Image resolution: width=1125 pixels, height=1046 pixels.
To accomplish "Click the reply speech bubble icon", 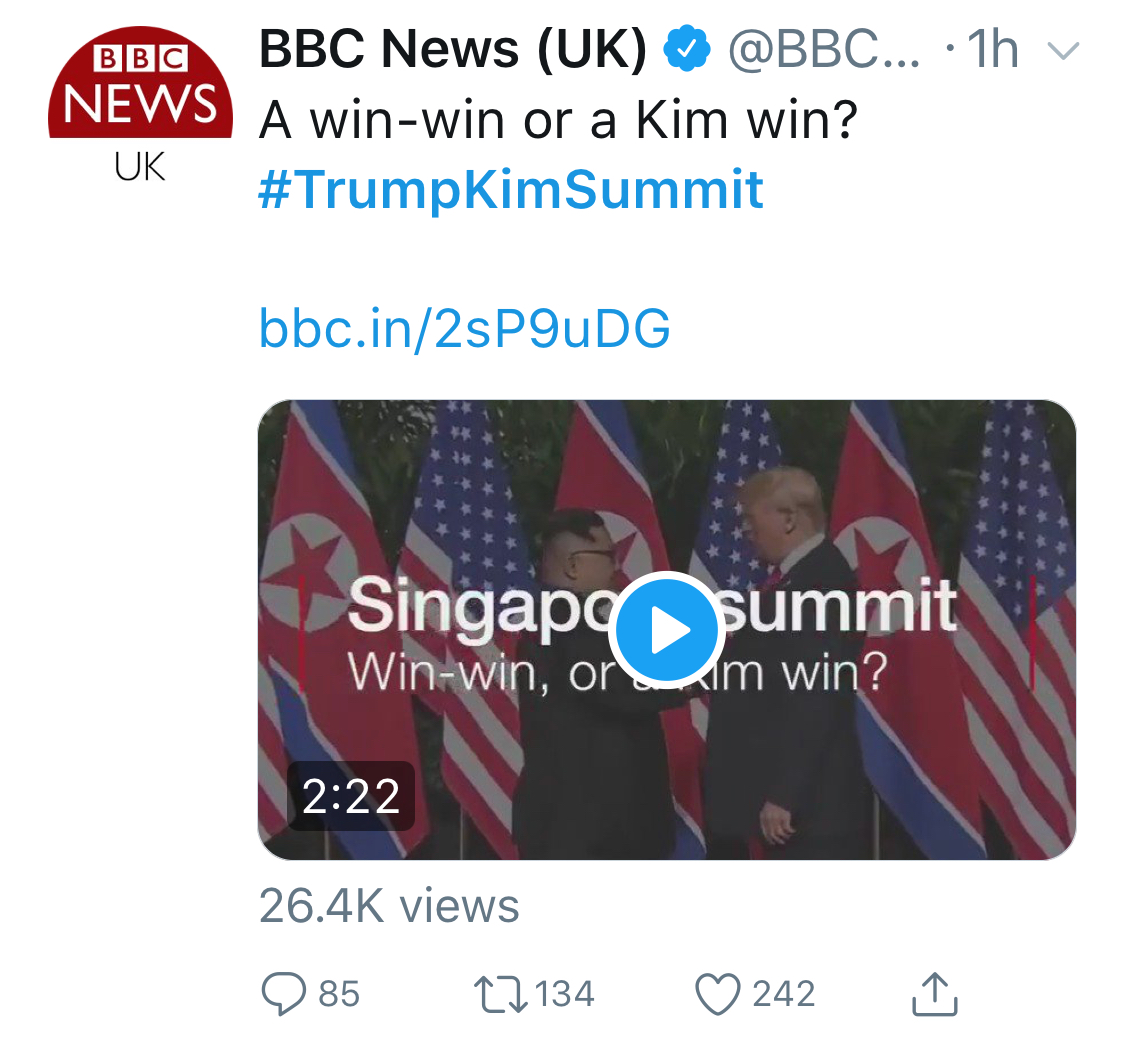I will click(283, 994).
